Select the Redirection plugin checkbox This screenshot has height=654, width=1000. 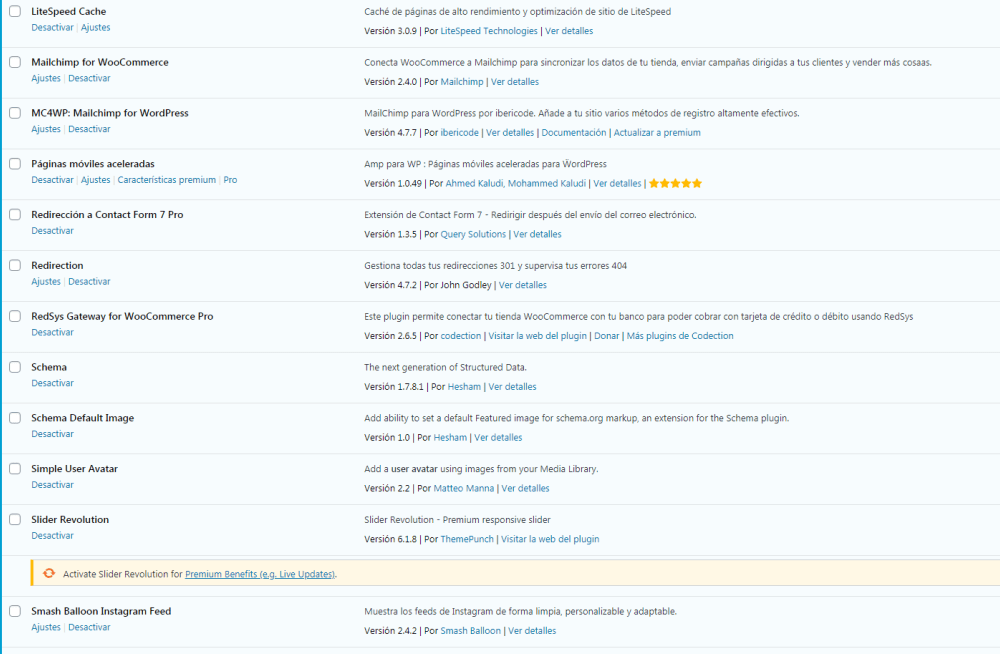(15, 265)
